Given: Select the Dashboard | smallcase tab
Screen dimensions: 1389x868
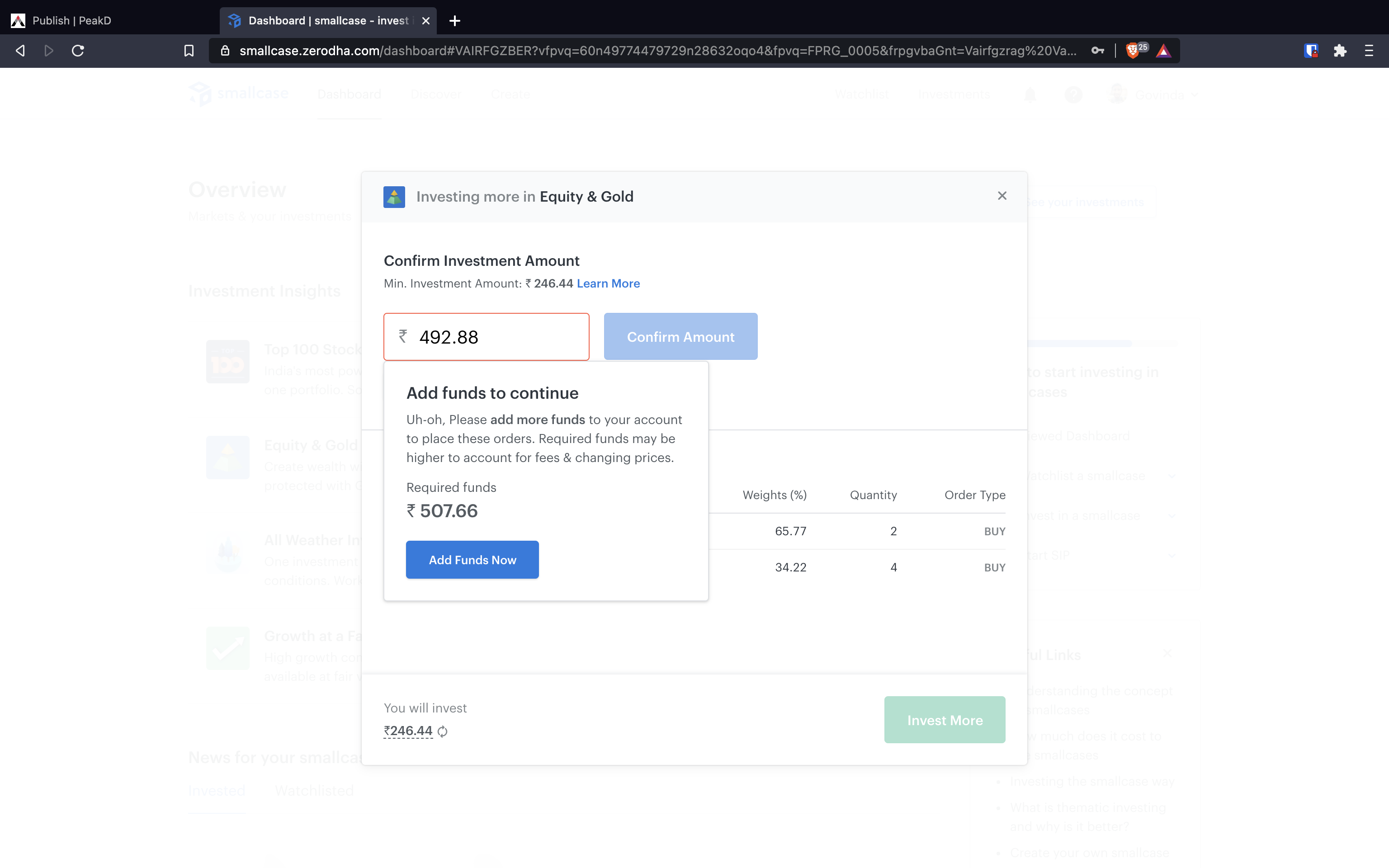Looking at the screenshot, I should 328,21.
